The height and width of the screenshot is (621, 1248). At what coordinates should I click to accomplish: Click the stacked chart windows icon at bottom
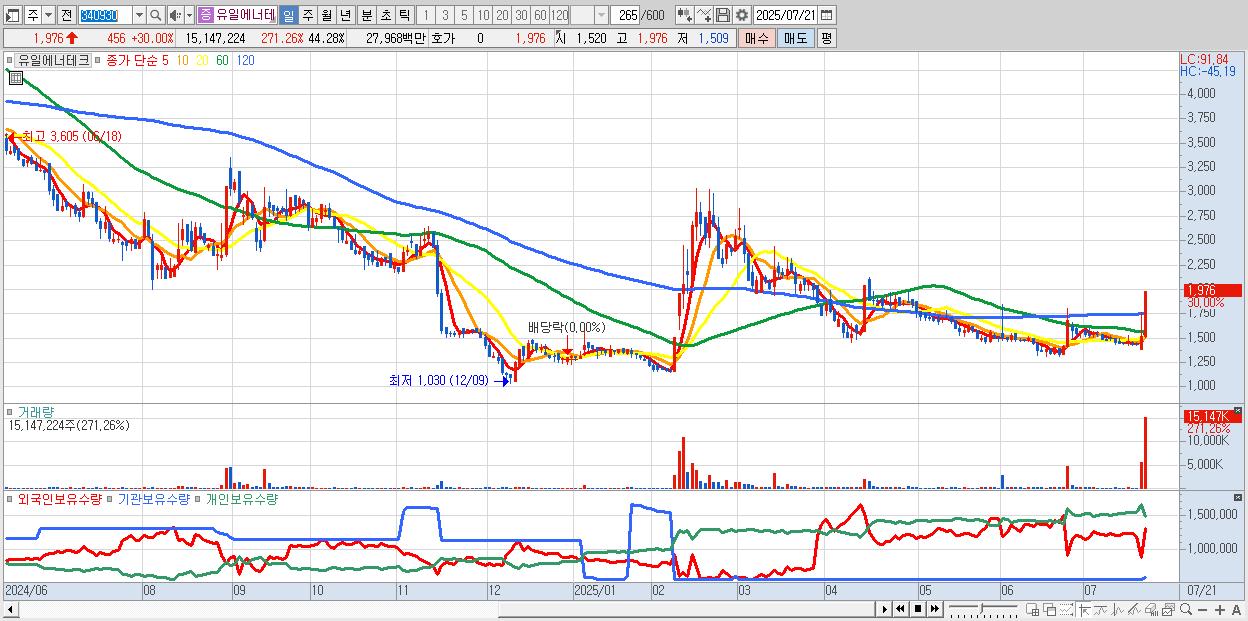(1168, 610)
